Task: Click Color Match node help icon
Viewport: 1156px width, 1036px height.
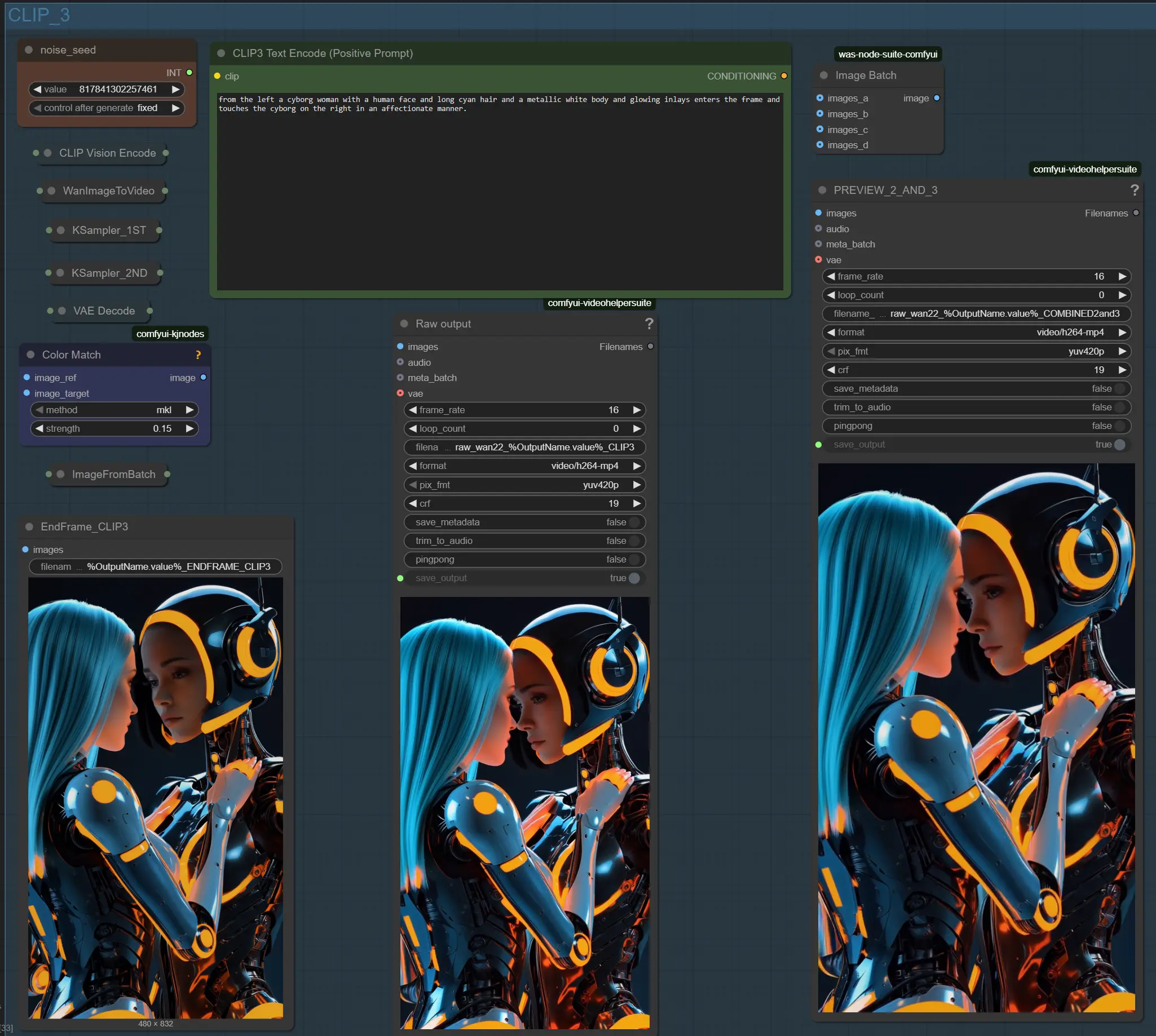Action: coord(197,355)
